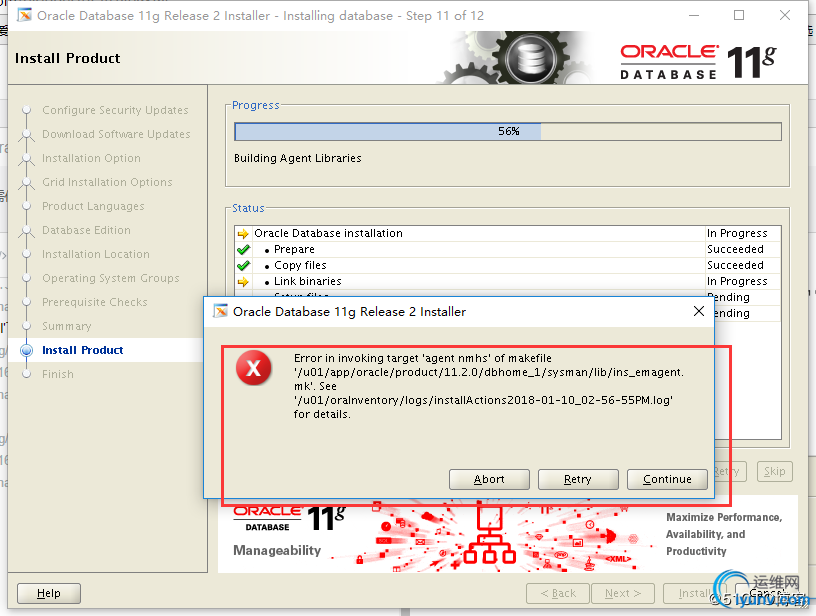Select Grid Installation Options step

[x=107, y=182]
